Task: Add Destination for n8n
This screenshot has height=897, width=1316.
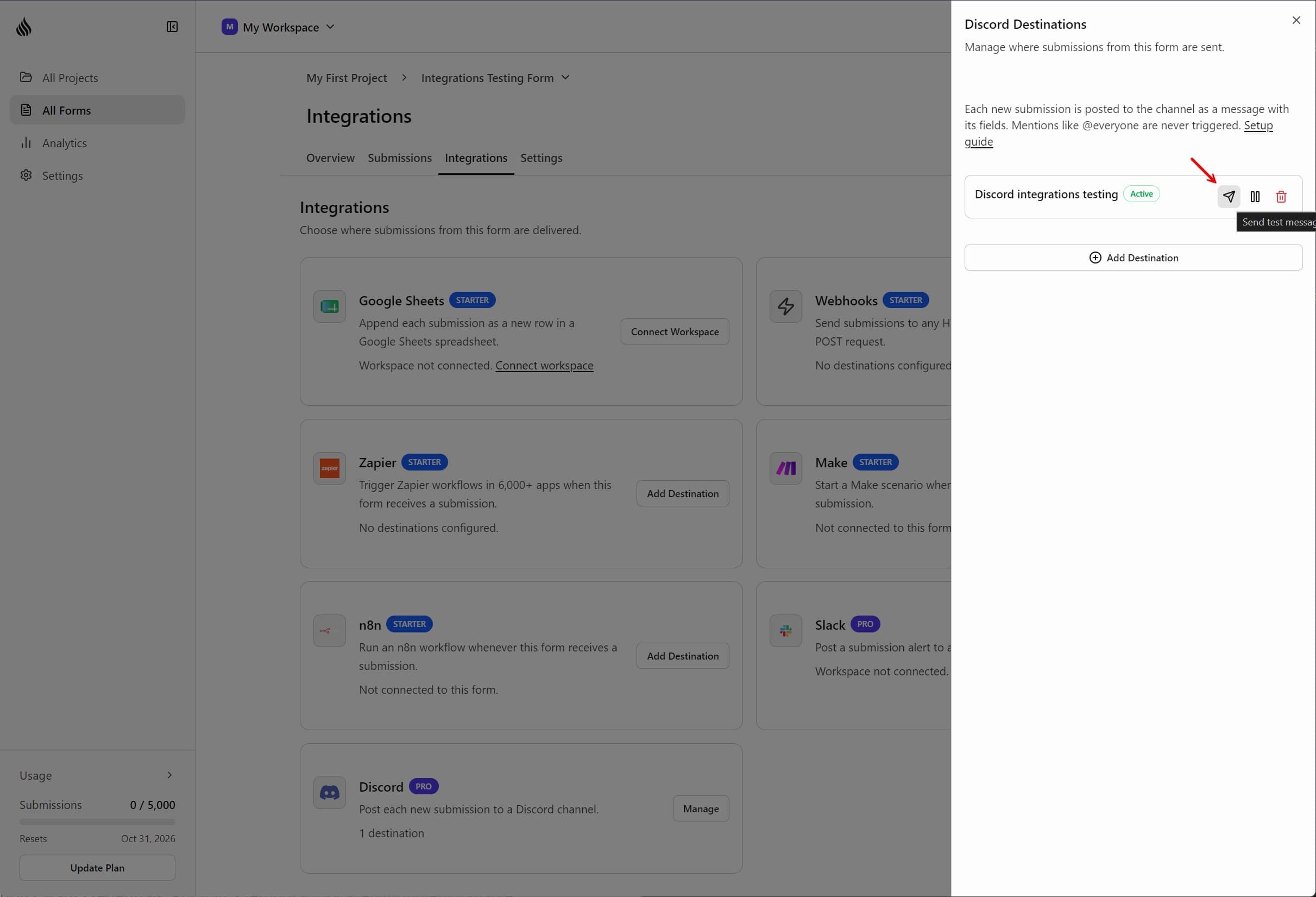Action: (682, 656)
